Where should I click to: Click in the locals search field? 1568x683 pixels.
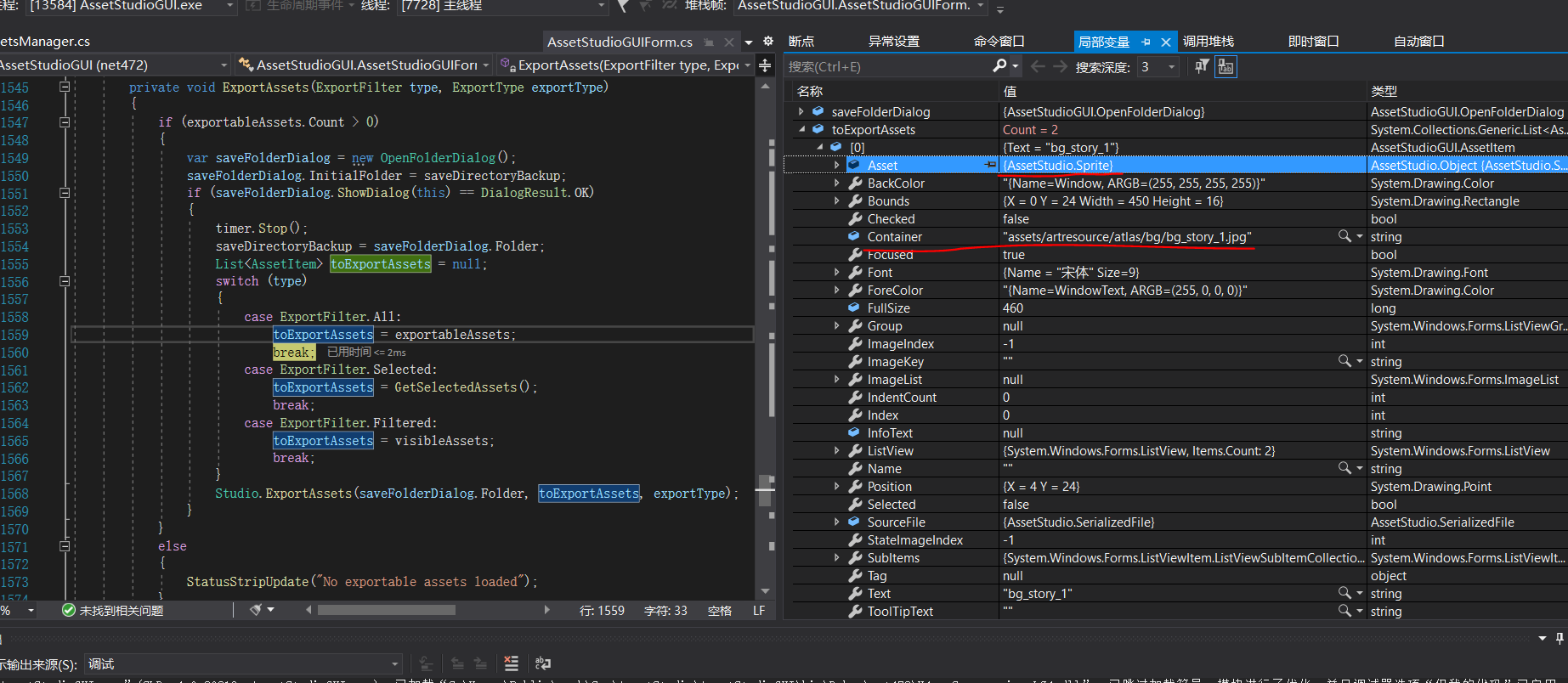point(884,66)
